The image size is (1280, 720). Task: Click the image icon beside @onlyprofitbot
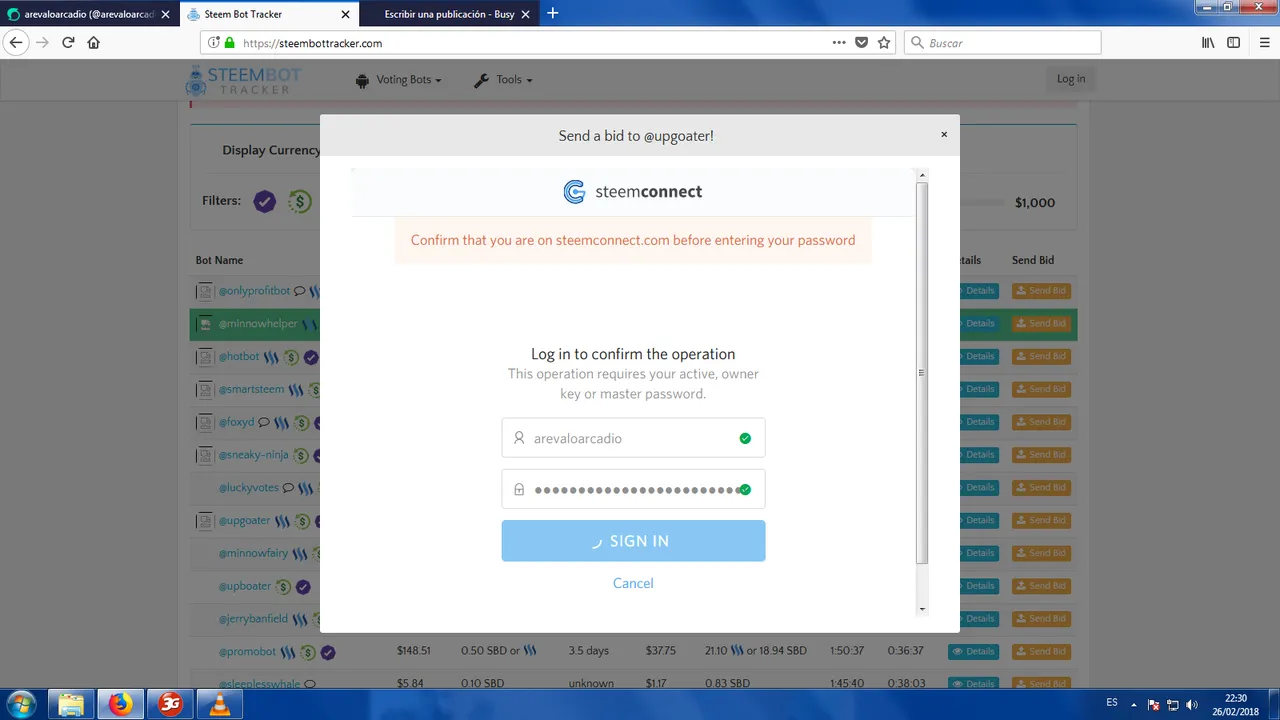[204, 291]
